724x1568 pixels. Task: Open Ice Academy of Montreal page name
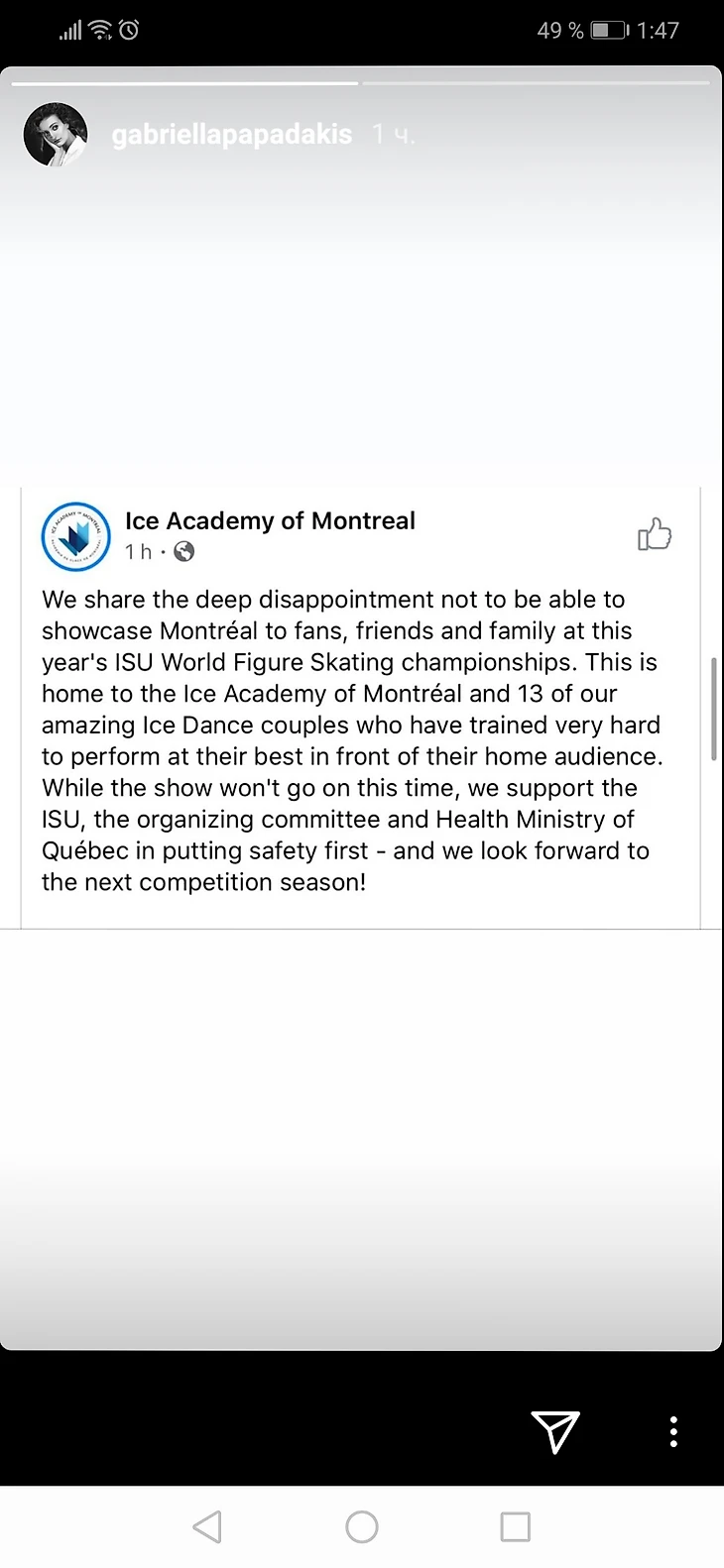tap(270, 521)
